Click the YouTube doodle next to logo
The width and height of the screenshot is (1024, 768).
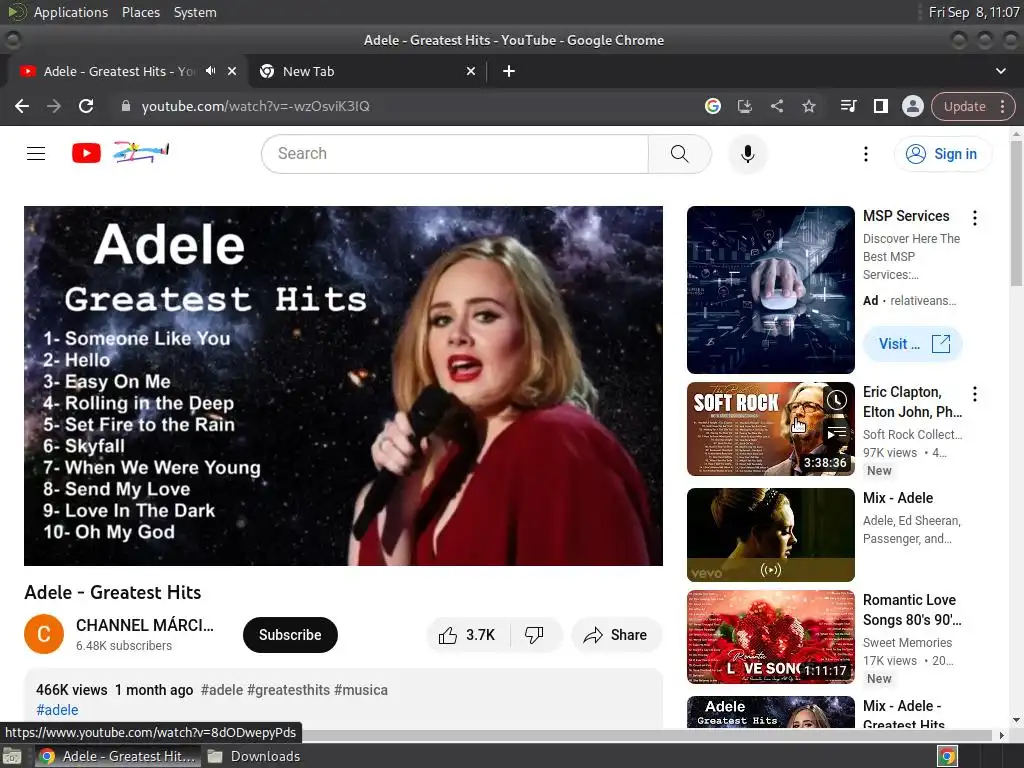point(141,153)
